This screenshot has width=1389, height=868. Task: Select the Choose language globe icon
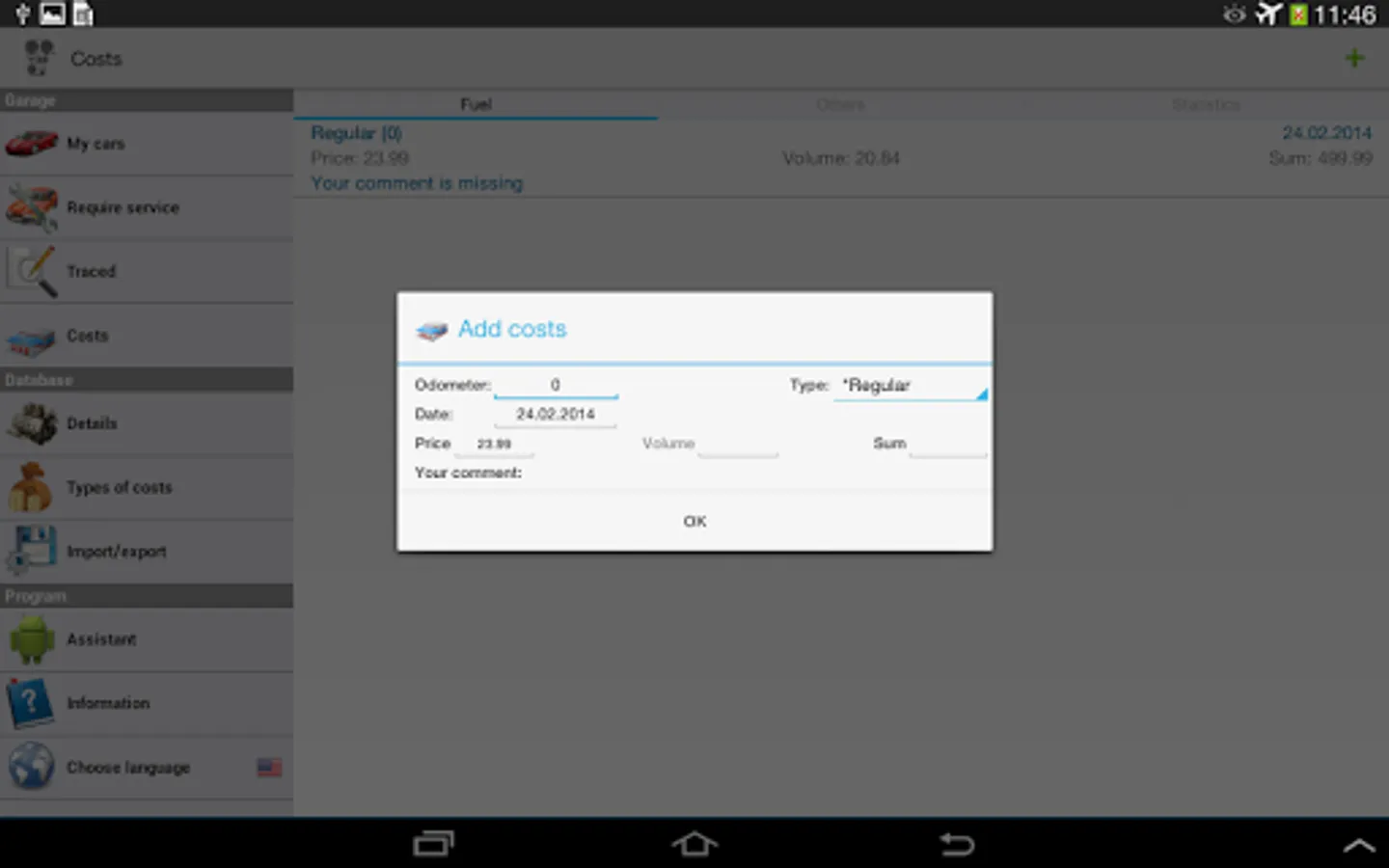pyautogui.click(x=32, y=767)
